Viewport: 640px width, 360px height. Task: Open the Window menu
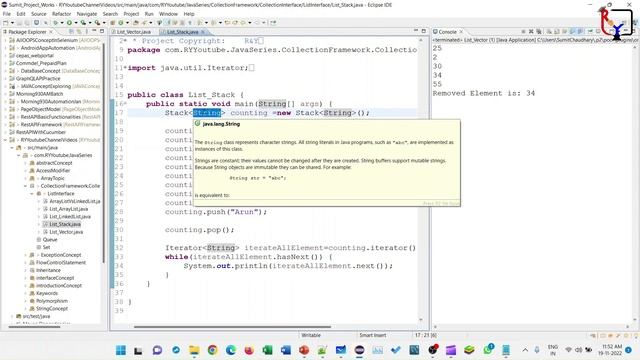click(169, 14)
